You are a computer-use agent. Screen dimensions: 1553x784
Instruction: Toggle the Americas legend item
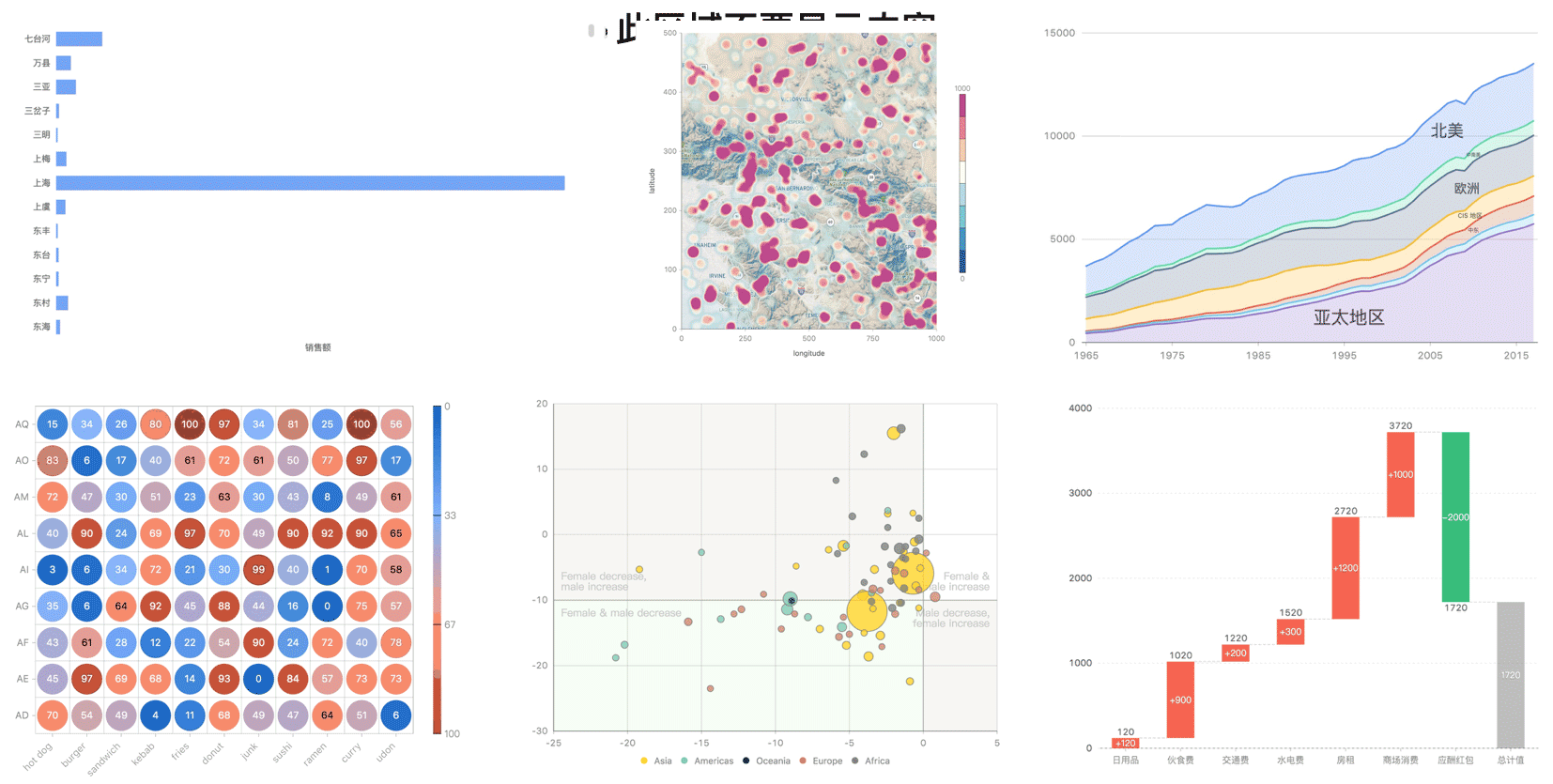(707, 761)
